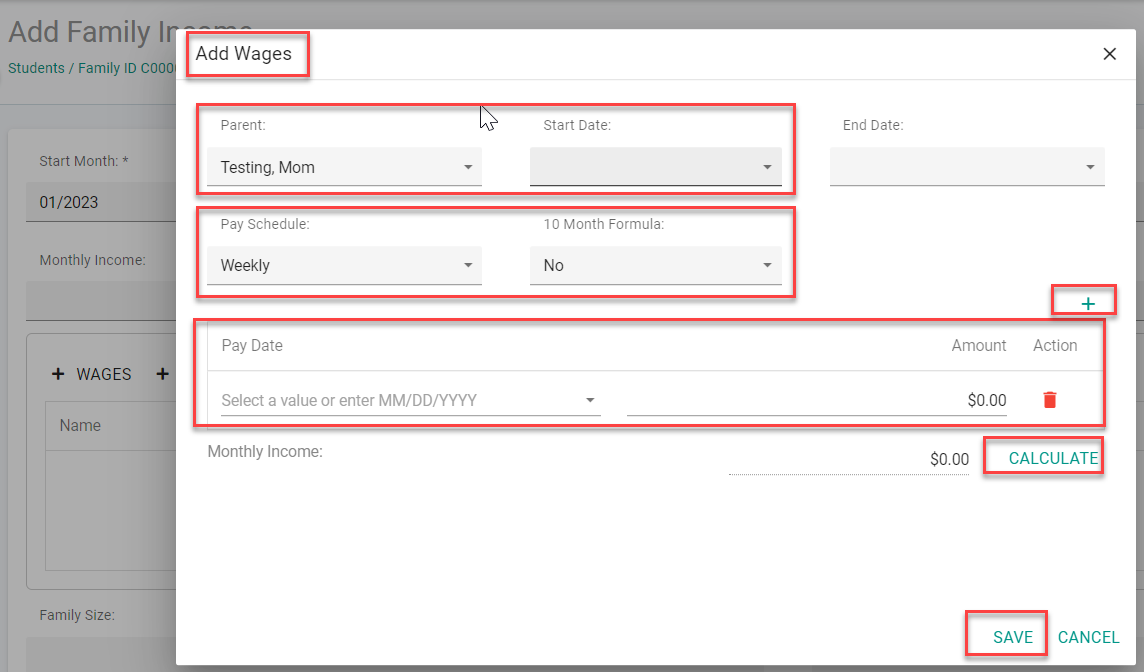Open the Students breadcrumb link
1144x672 pixels.
[x=35, y=69]
